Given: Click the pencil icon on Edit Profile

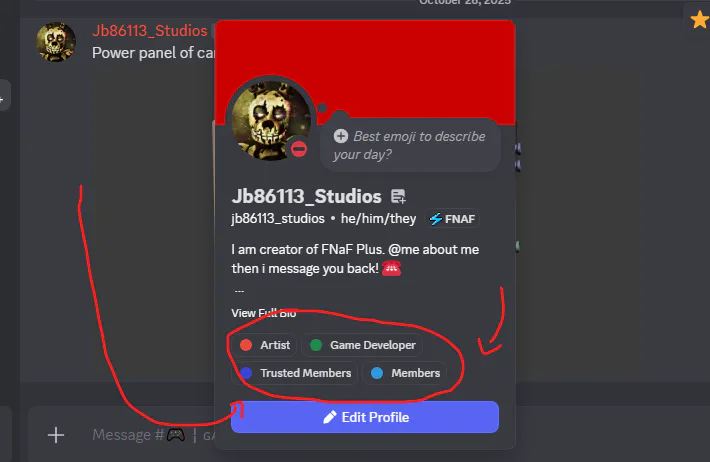Looking at the screenshot, I should [x=330, y=417].
